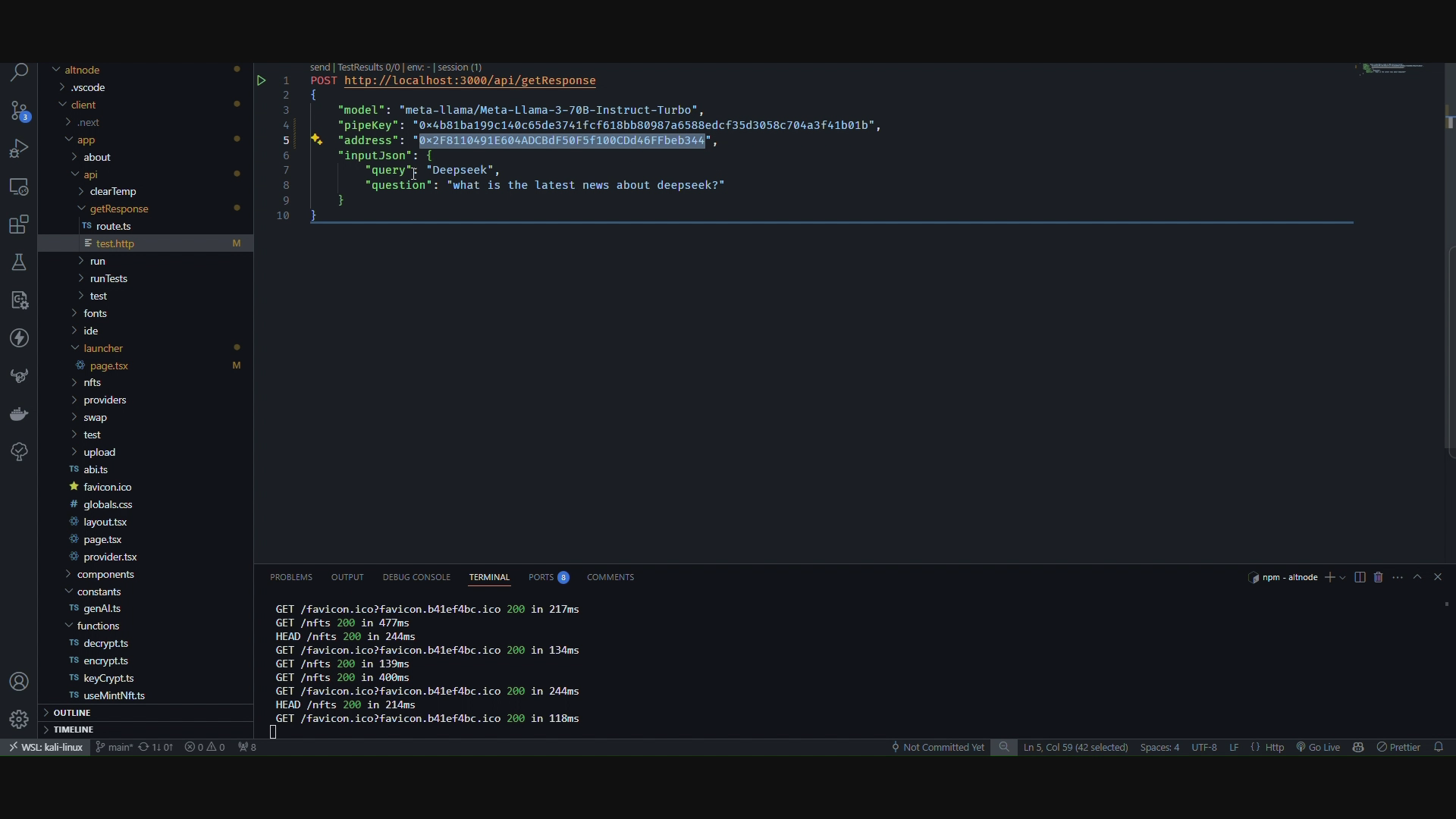
Task: Click the zoom-out magnifier in status bar
Action: click(1004, 748)
